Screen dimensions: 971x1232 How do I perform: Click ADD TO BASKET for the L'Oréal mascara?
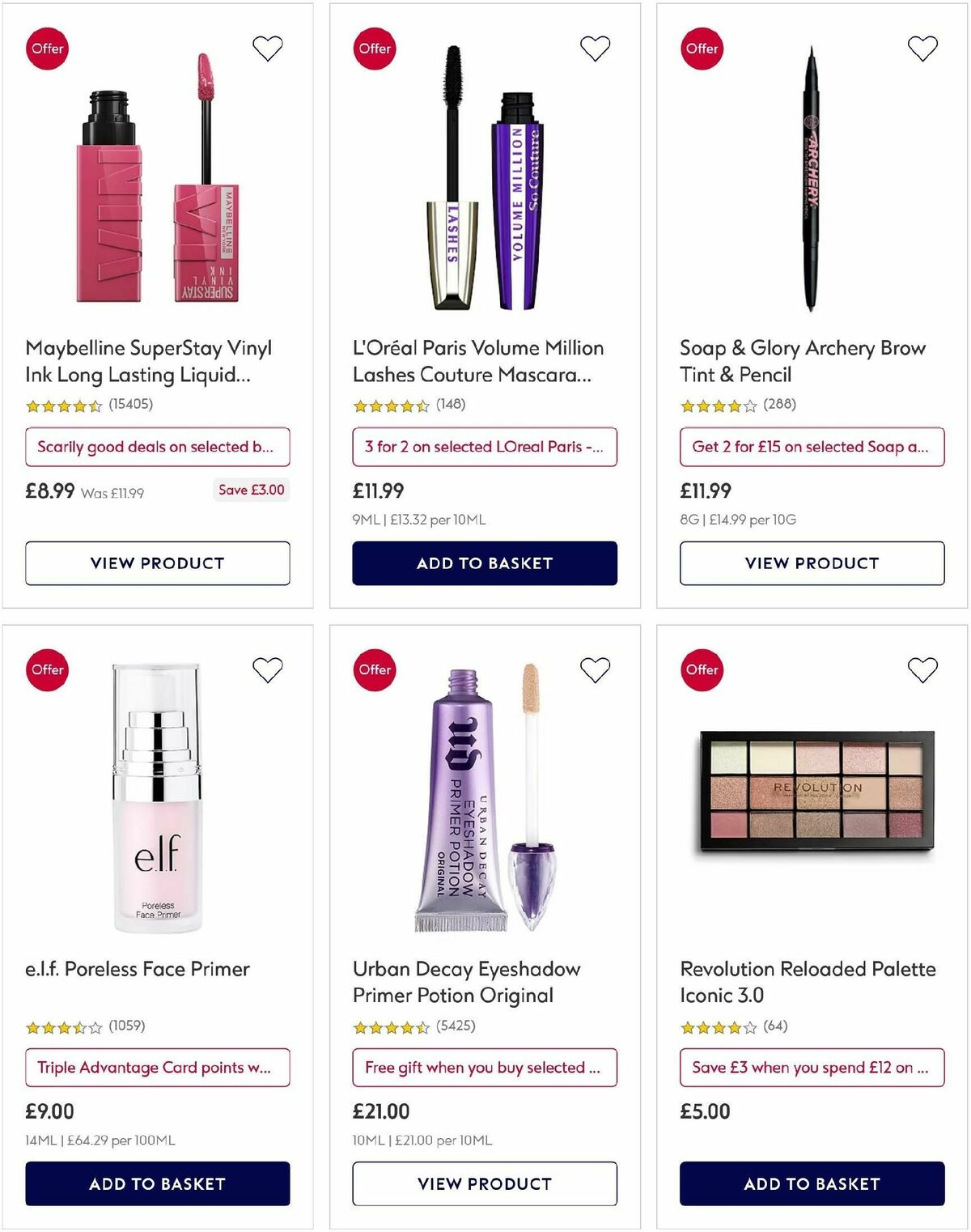point(485,563)
